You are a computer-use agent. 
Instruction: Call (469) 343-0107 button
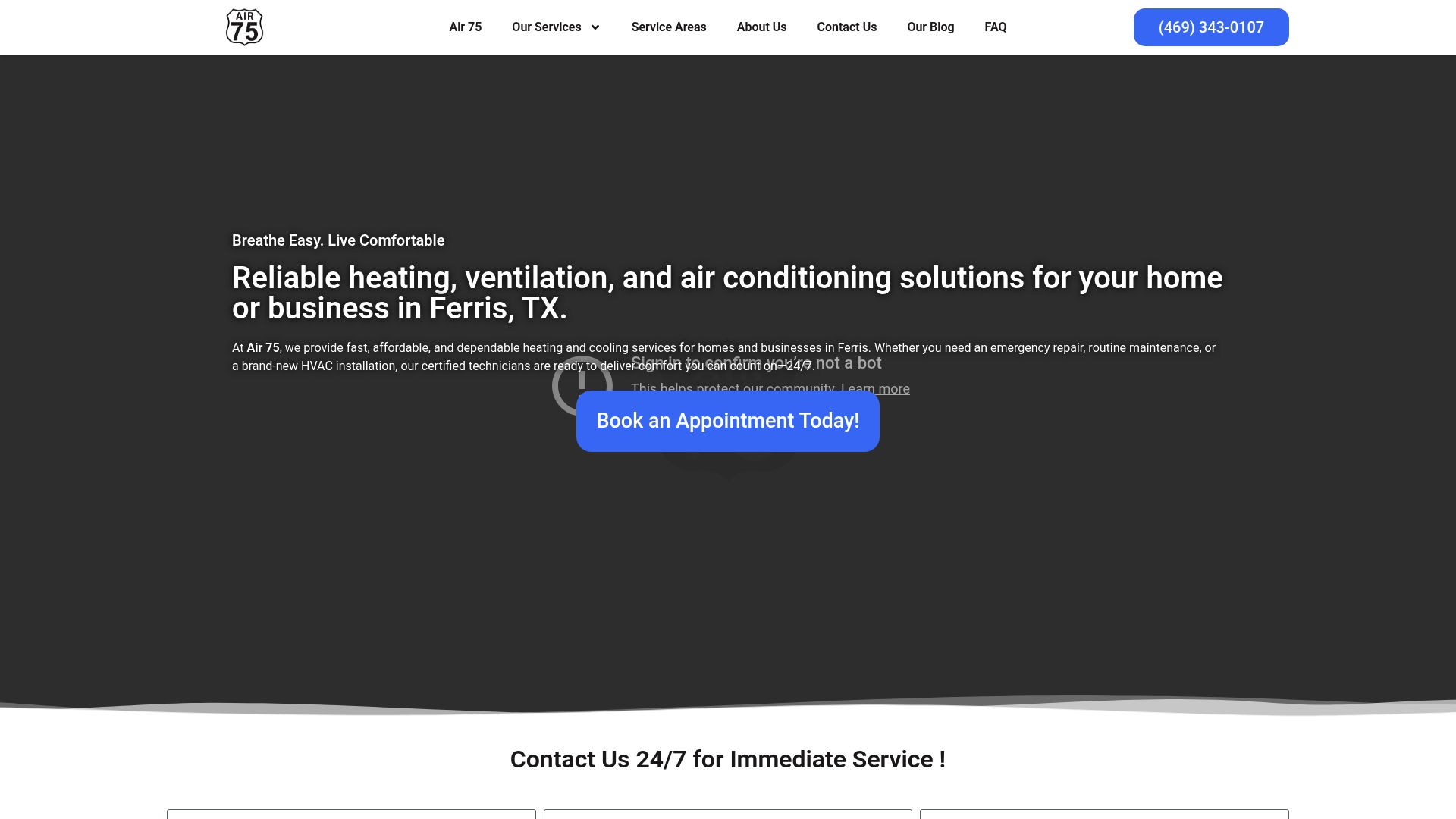[x=1211, y=27]
